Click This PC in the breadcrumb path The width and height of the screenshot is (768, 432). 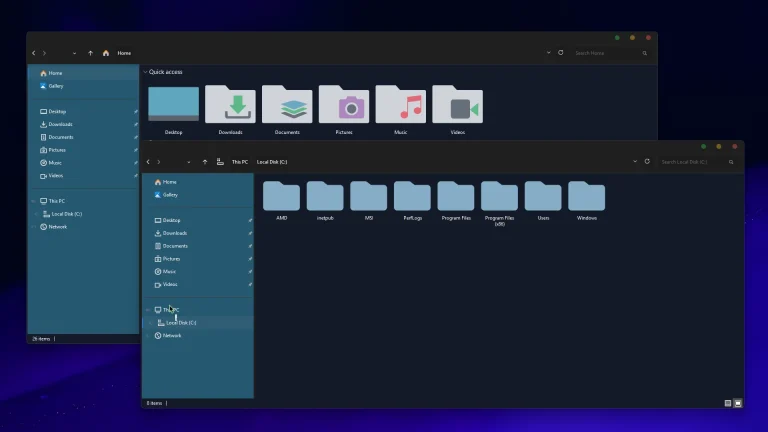(240, 161)
